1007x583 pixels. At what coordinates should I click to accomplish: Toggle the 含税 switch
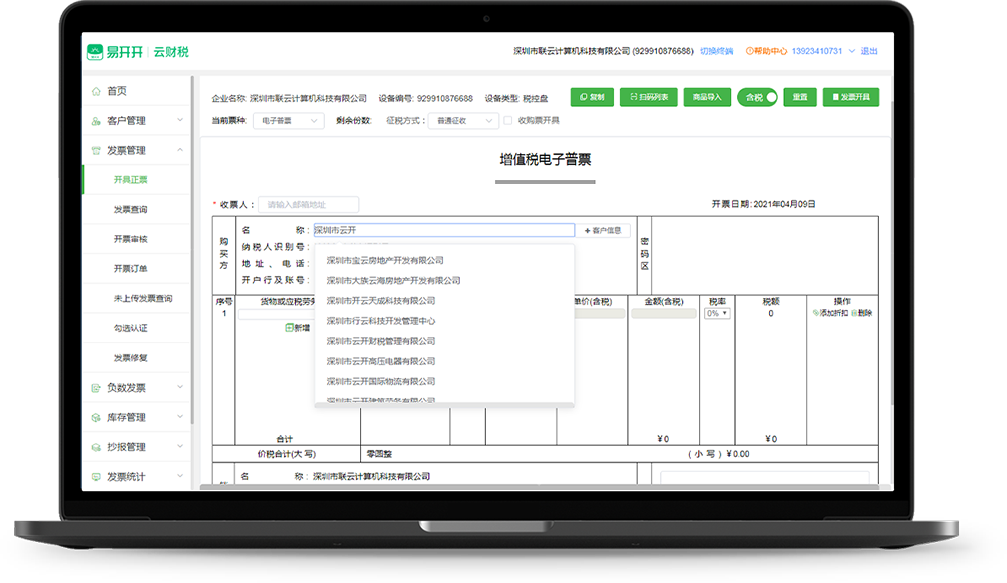(x=758, y=97)
